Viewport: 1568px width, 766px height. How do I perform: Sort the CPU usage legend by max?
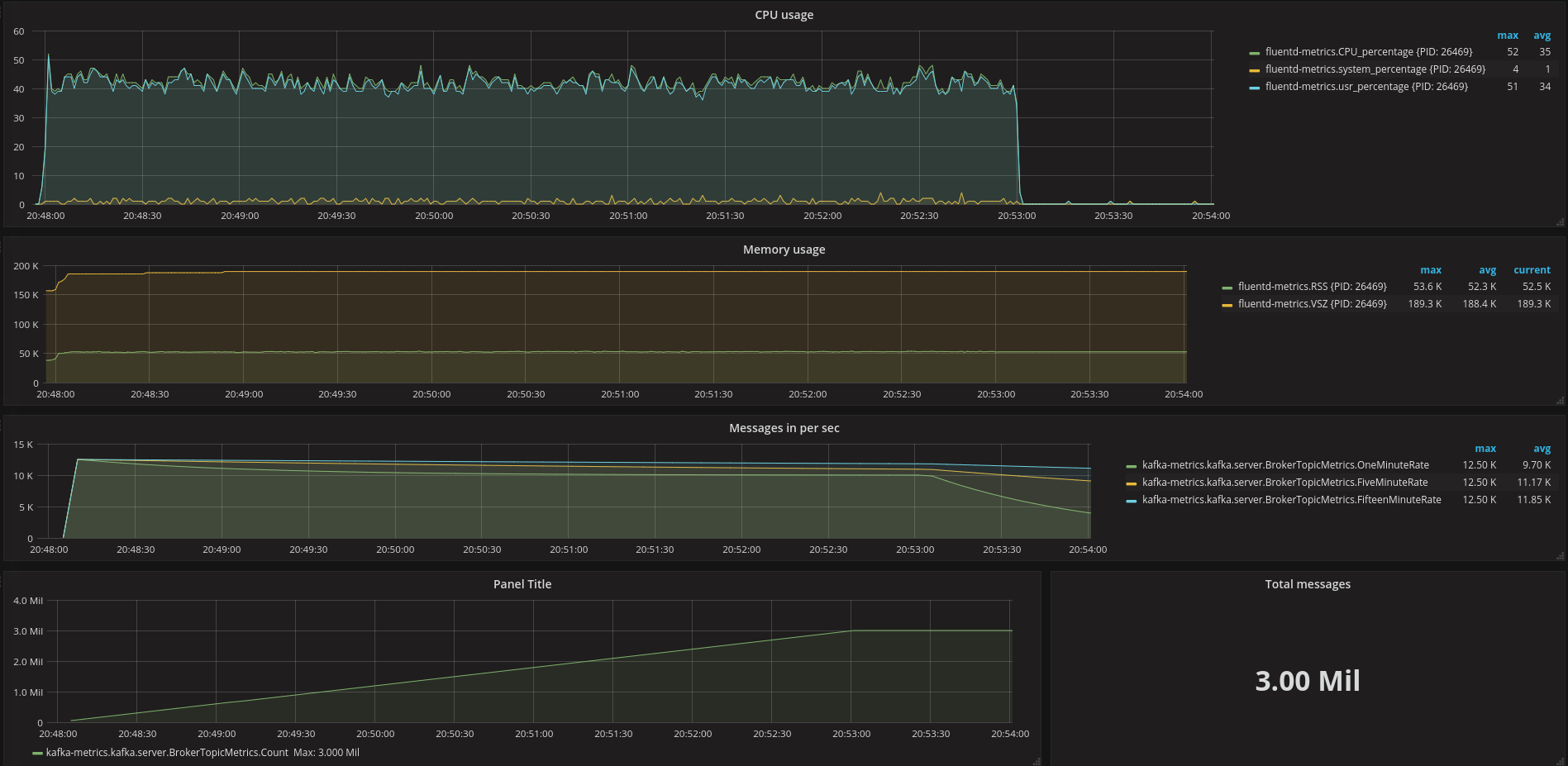(x=1507, y=36)
